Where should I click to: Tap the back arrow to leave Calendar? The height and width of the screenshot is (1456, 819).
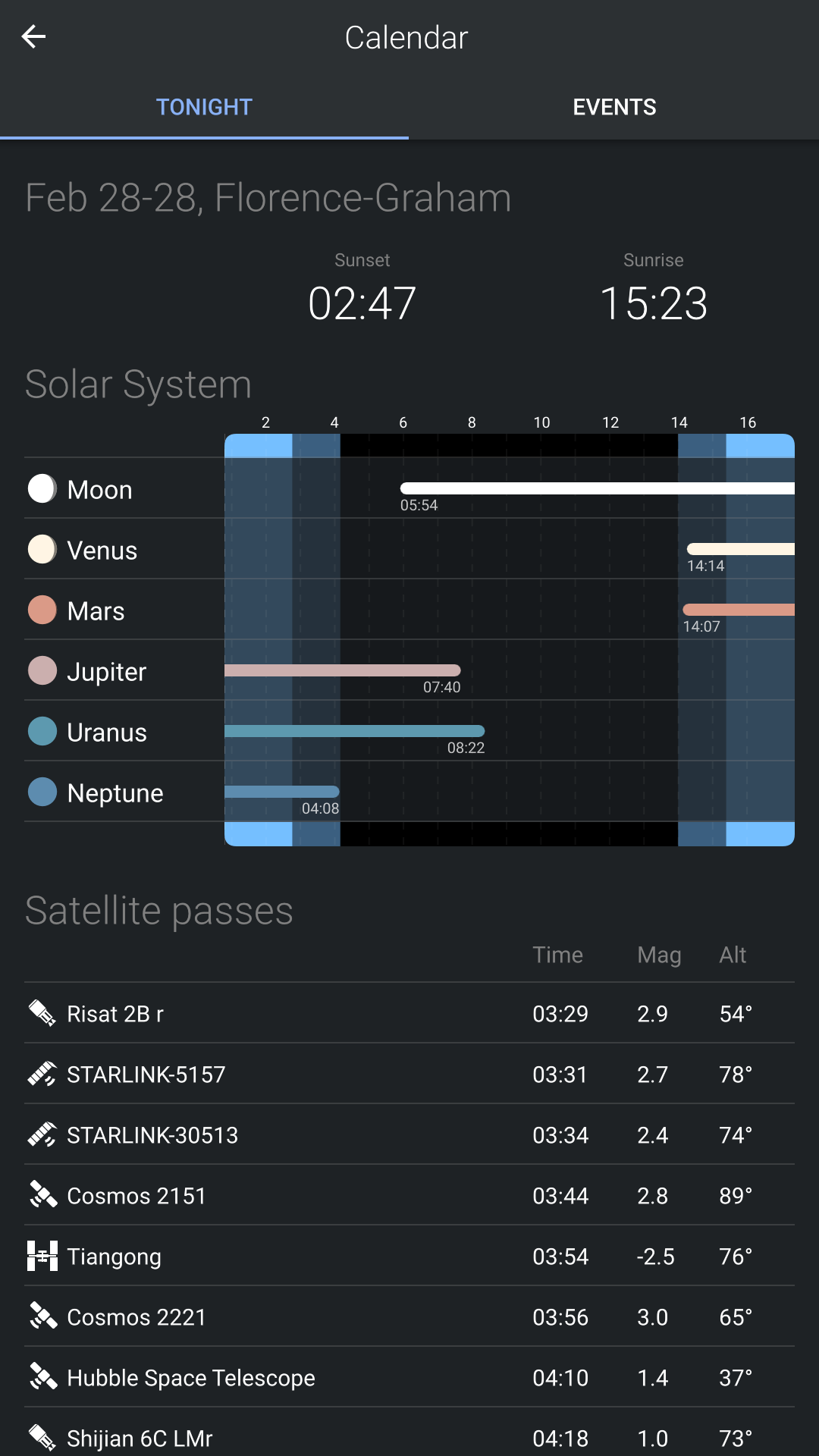point(34,36)
